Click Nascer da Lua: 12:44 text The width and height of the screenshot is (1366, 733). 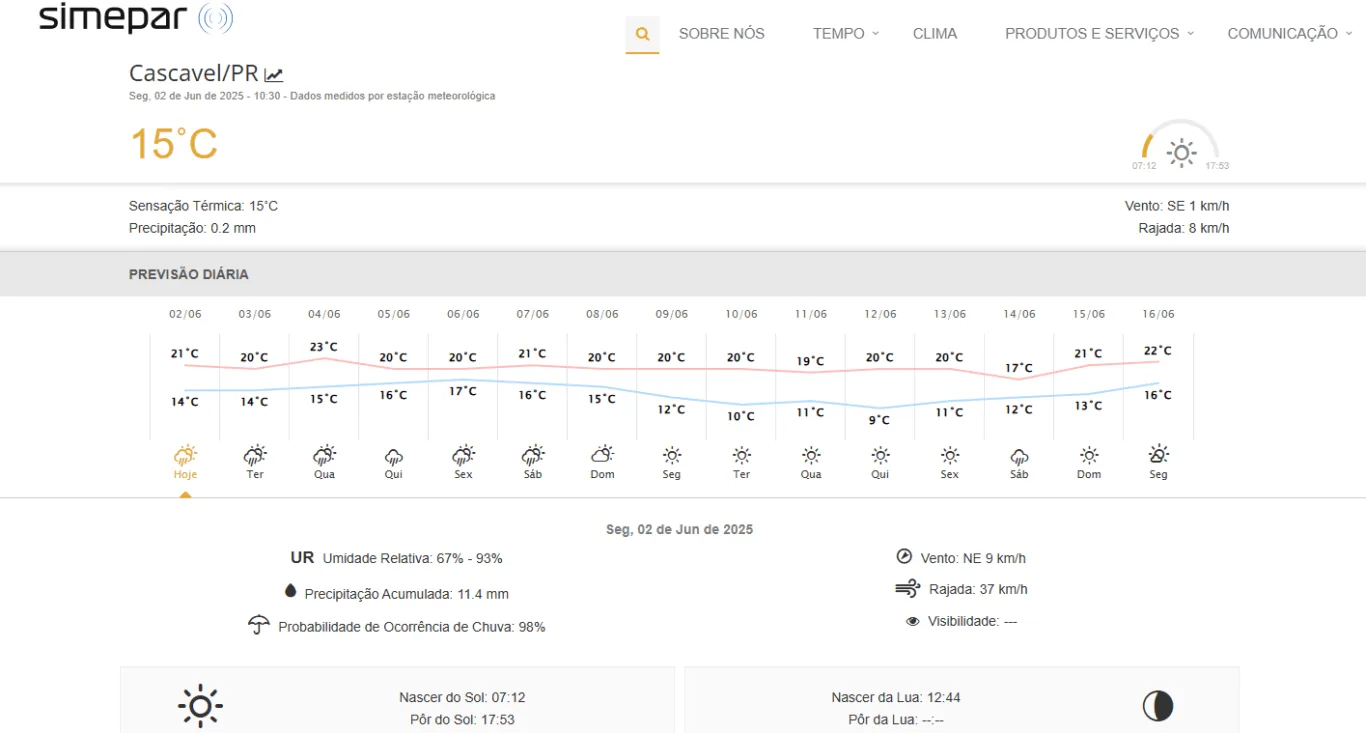[896, 697]
